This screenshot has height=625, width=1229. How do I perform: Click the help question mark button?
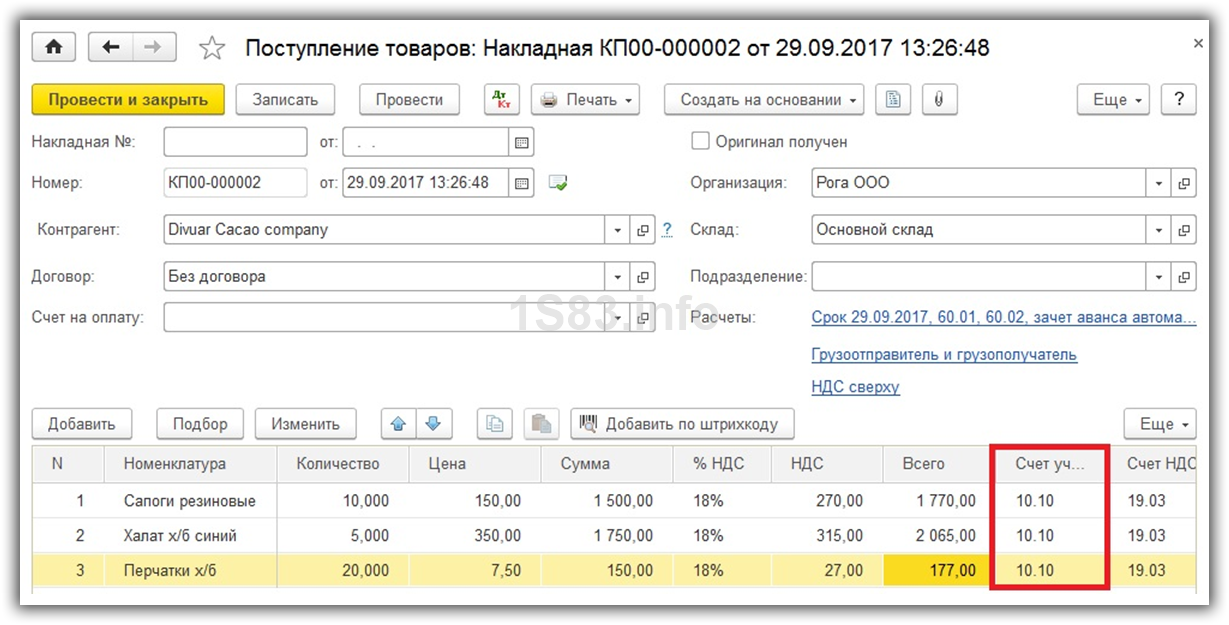click(x=1179, y=100)
